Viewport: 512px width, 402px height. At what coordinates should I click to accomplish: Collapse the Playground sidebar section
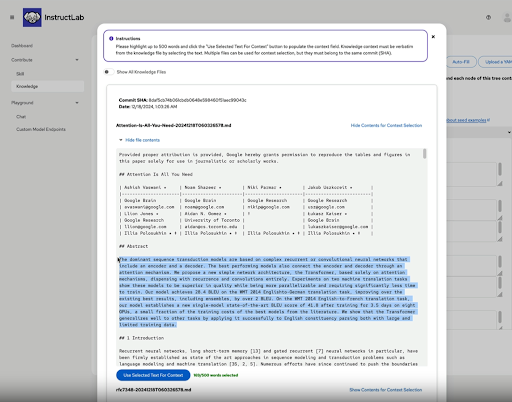pyautogui.click(x=77, y=103)
